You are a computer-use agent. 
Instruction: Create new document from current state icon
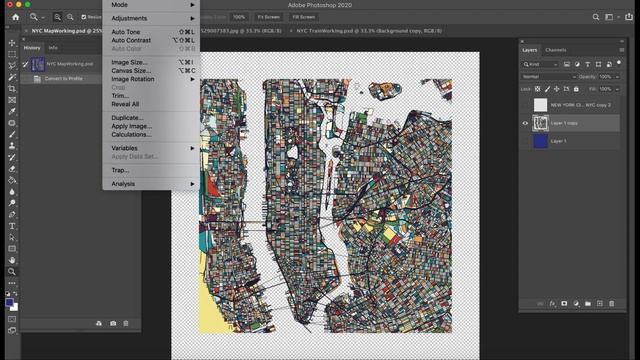click(99, 323)
